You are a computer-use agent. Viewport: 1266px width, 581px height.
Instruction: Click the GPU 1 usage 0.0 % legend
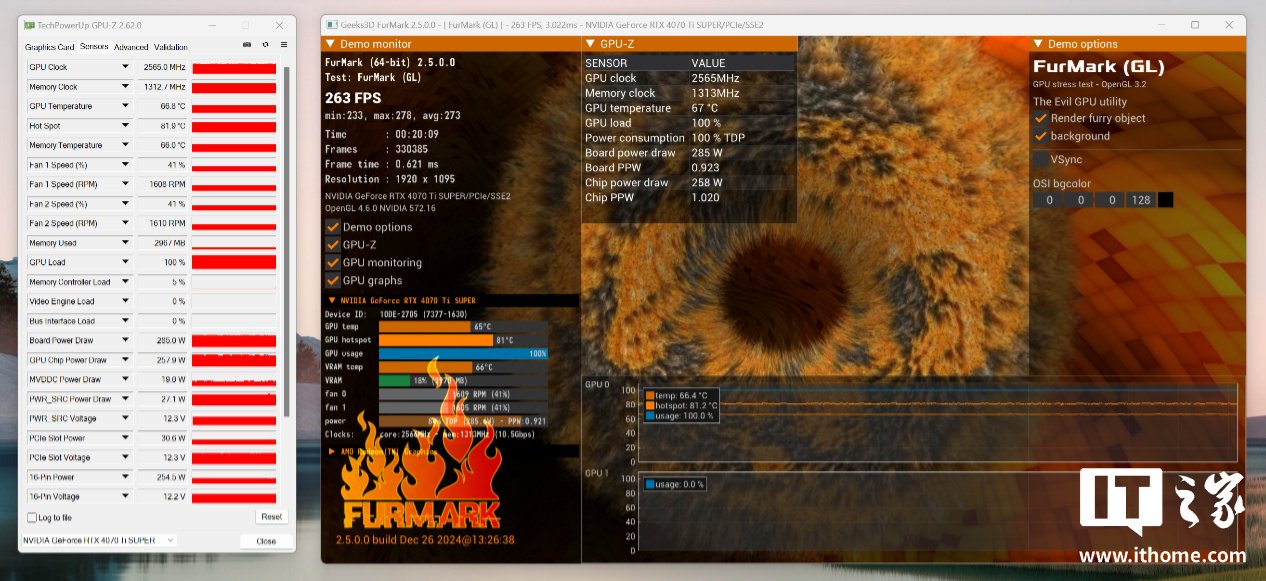[x=676, y=484]
